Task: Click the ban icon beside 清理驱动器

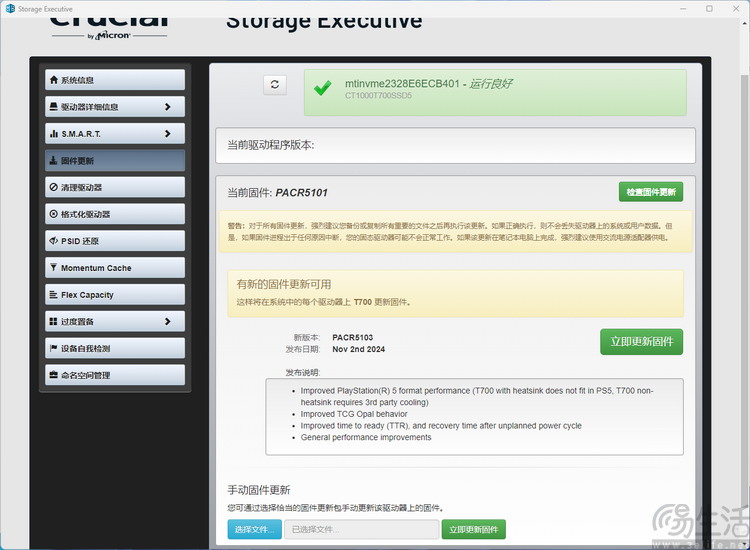Action: click(x=54, y=187)
